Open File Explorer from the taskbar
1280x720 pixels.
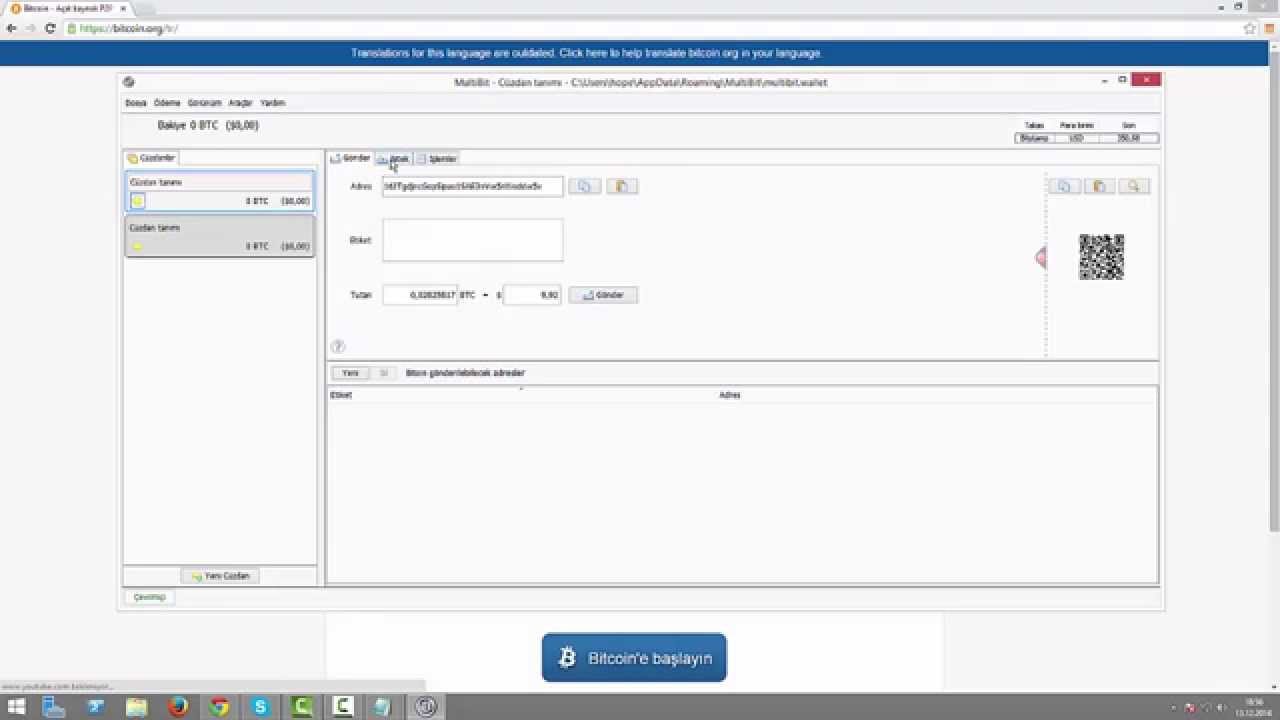point(136,707)
